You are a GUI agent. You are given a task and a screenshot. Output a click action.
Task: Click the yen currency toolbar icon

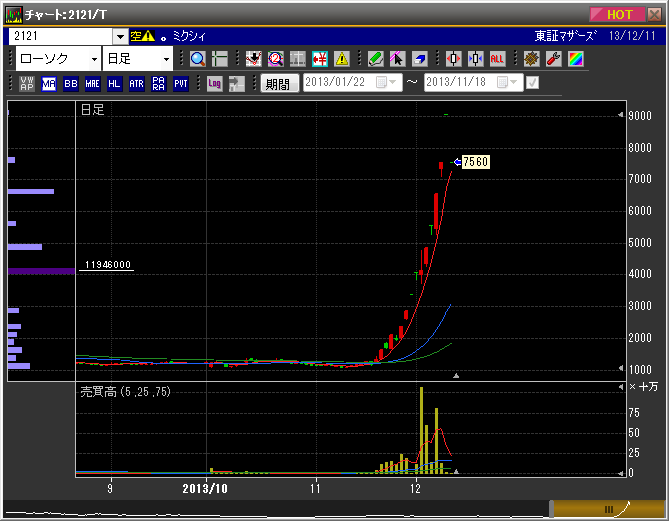click(321, 59)
